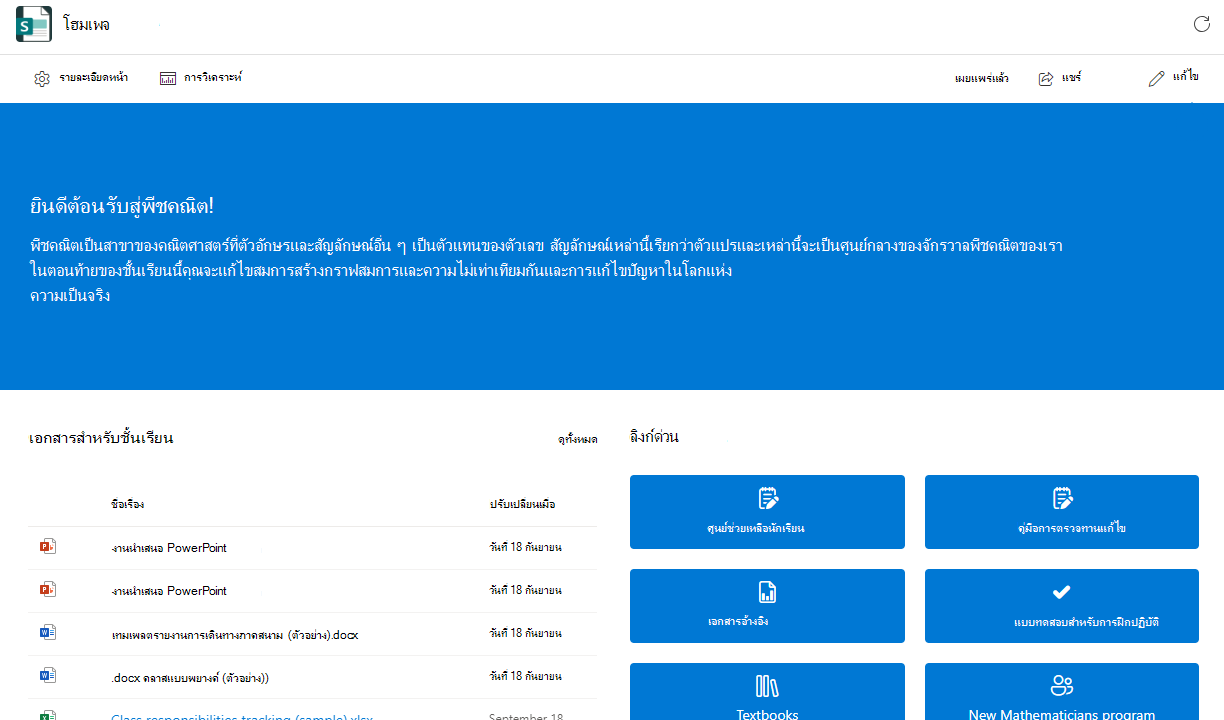The height and width of the screenshot is (720, 1224).
Task: Open the คู่มือการตรวจทานแก้ไข quick link
Action: pyautogui.click(x=1062, y=512)
